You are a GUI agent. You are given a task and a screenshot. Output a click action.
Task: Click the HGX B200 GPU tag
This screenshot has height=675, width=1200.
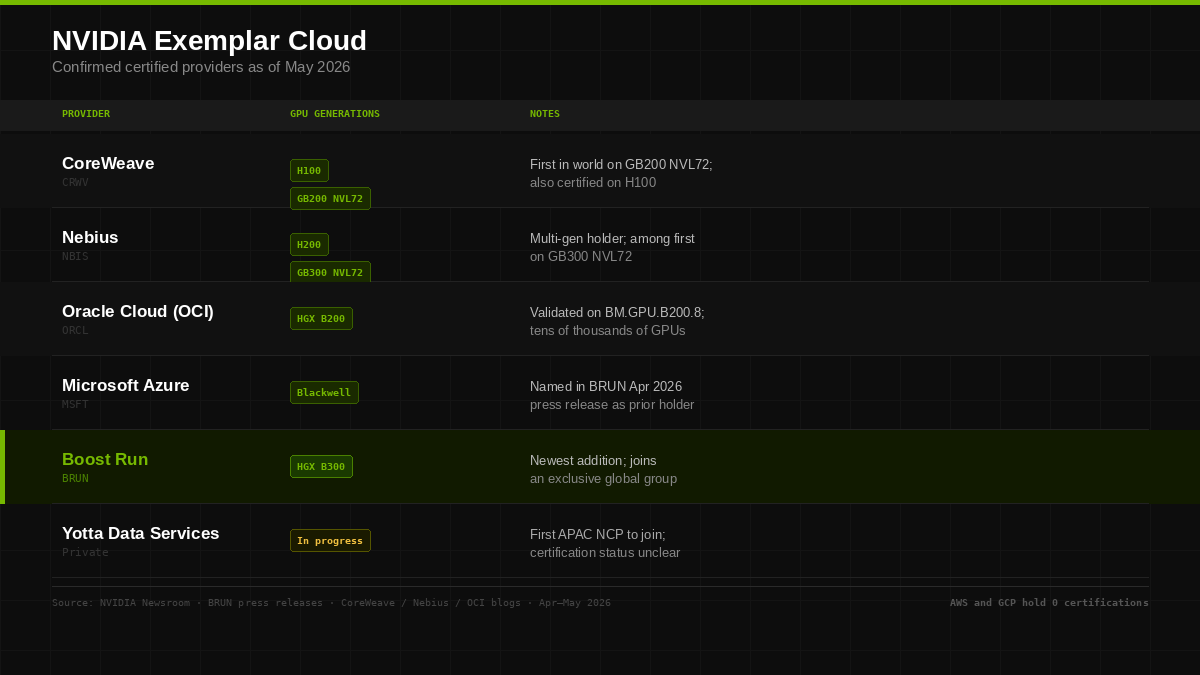321,319
